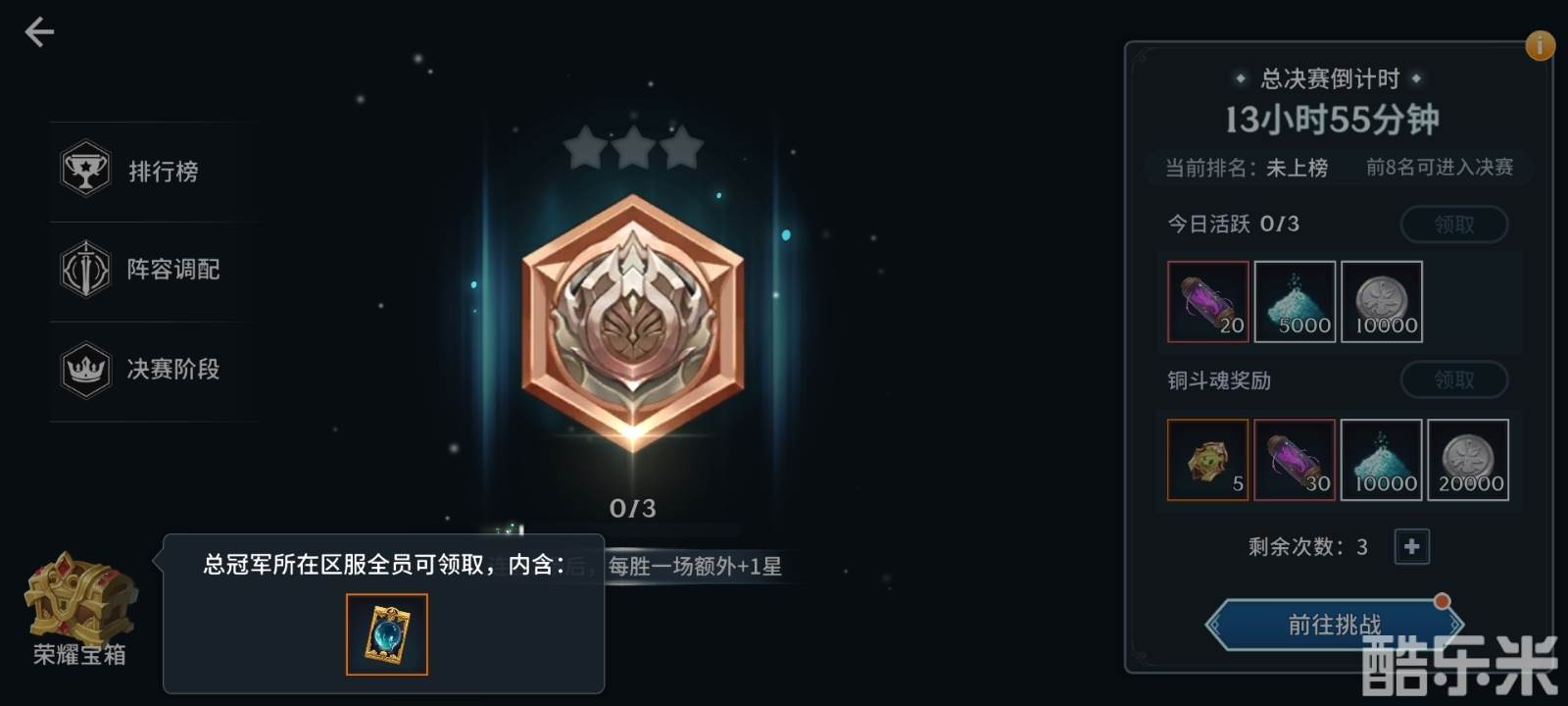Viewport: 1568px width, 706px height.
Task: Select the blue powder reward showing 5000
Action: 1296,302
